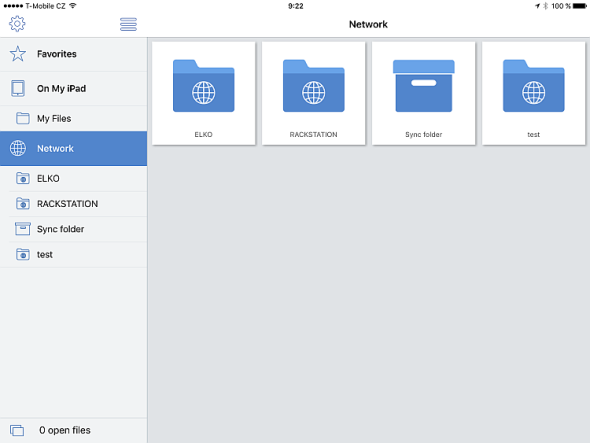
Task: Click the My Files folder icon
Action: [23, 118]
